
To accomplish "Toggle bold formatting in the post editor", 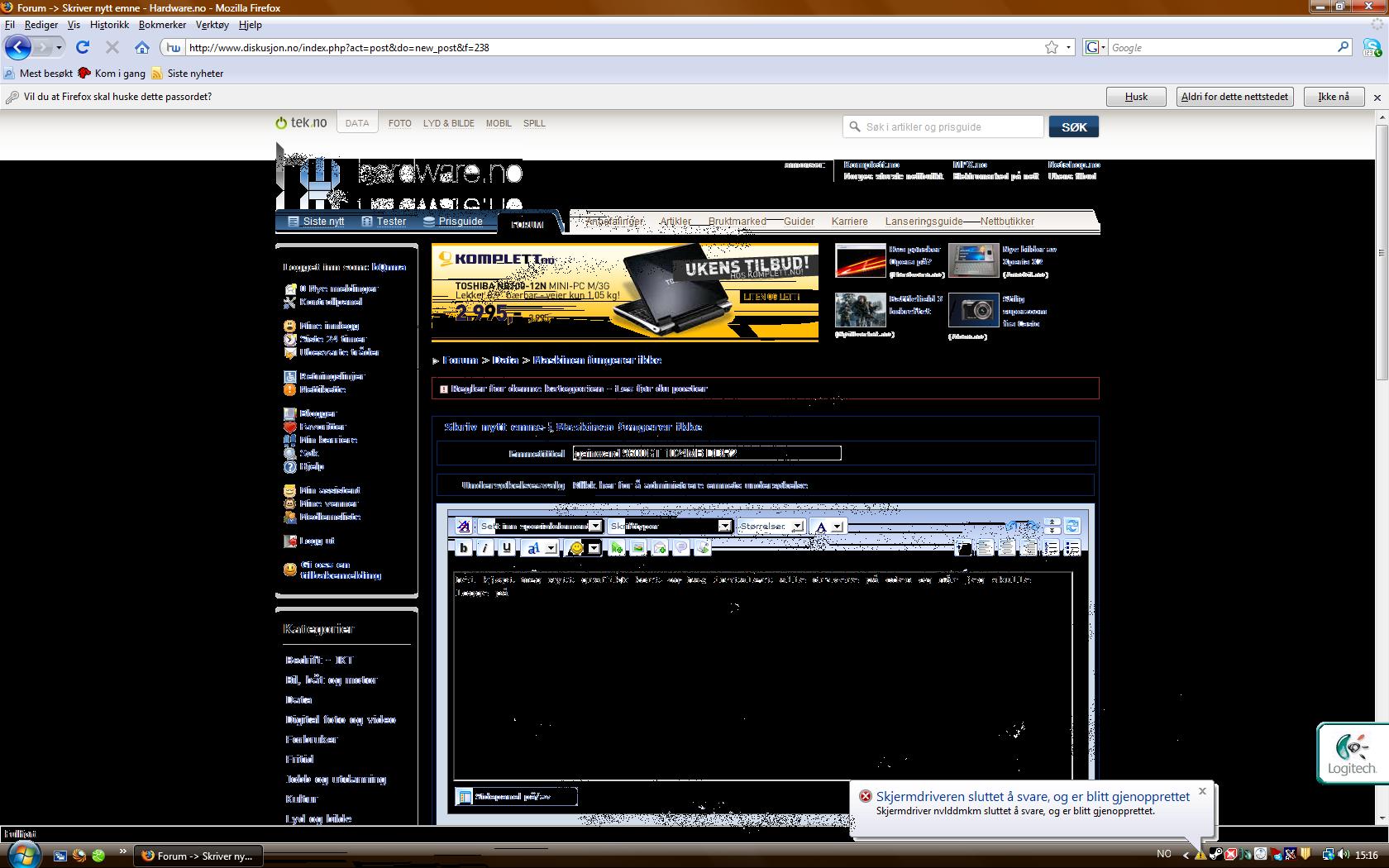I will [x=464, y=548].
